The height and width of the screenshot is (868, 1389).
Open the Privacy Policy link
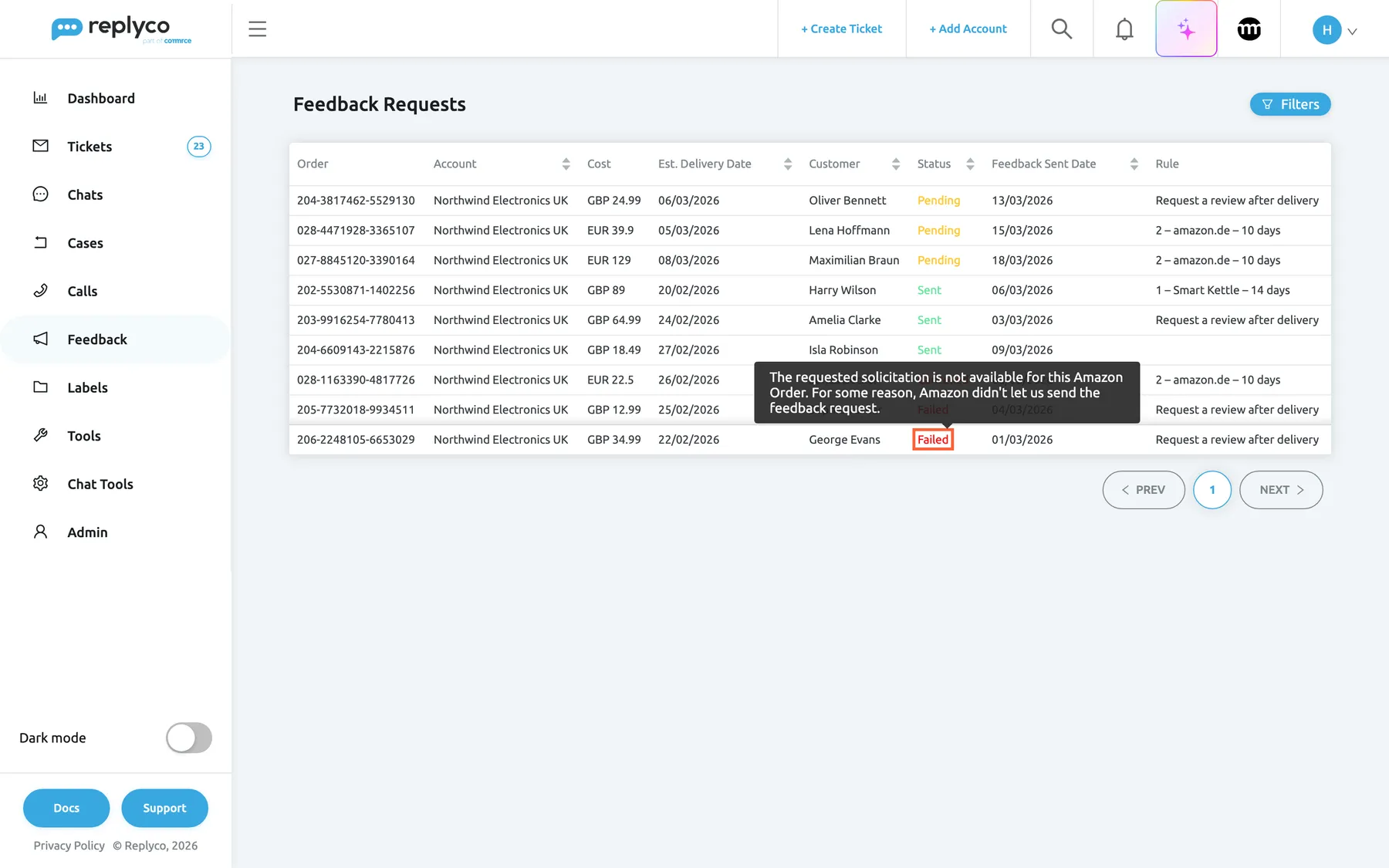pos(69,846)
